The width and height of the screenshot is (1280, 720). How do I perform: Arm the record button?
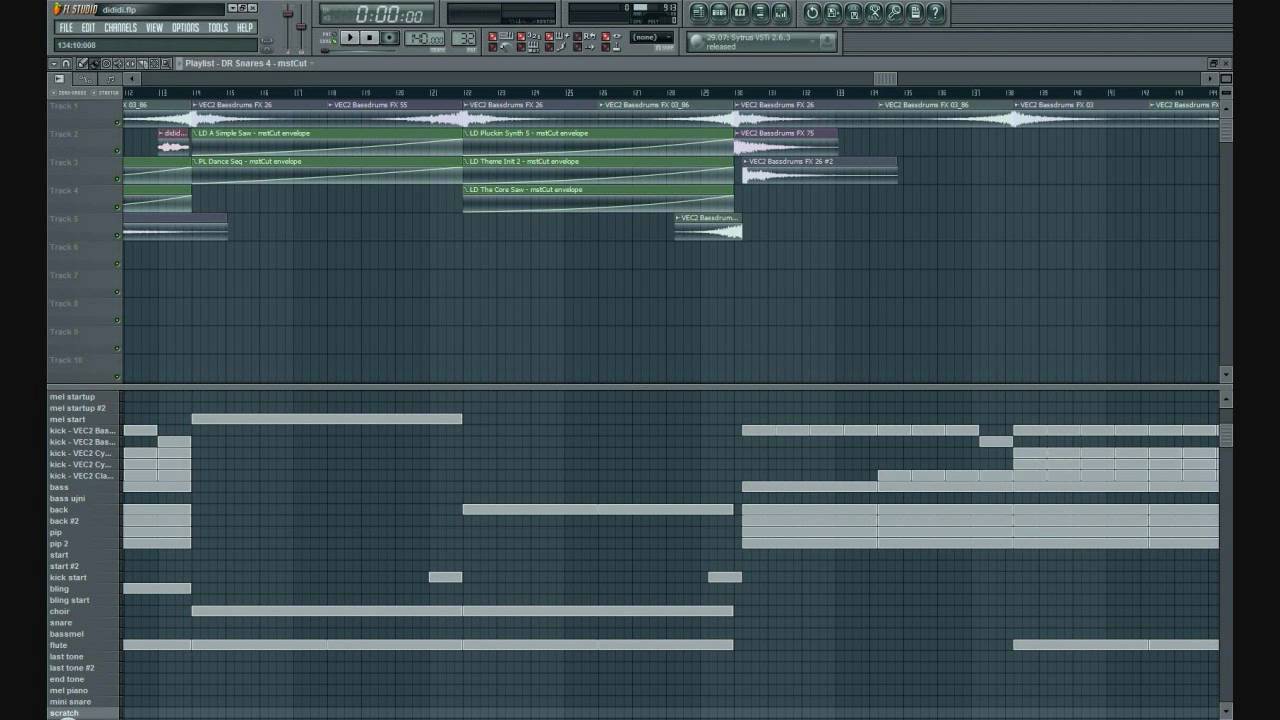point(390,38)
